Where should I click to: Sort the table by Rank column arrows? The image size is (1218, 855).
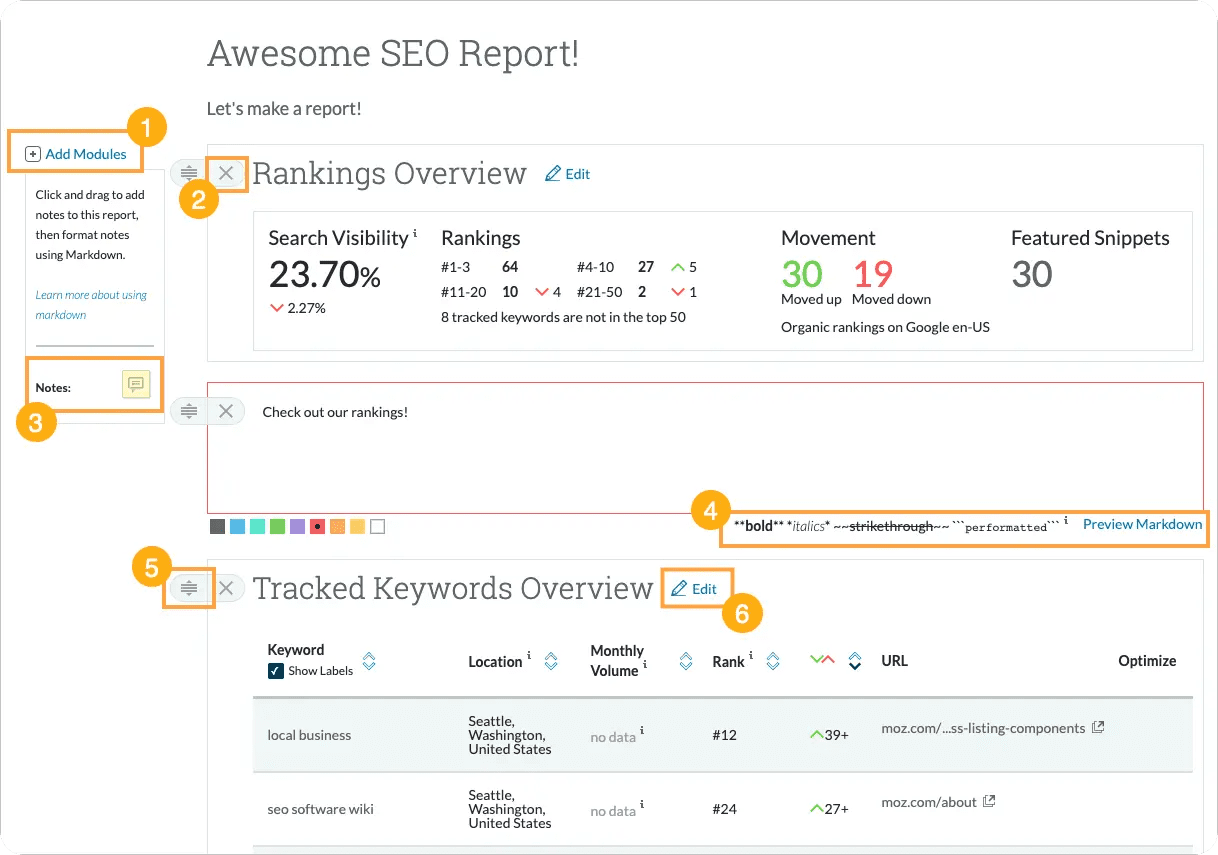[x=772, y=661]
